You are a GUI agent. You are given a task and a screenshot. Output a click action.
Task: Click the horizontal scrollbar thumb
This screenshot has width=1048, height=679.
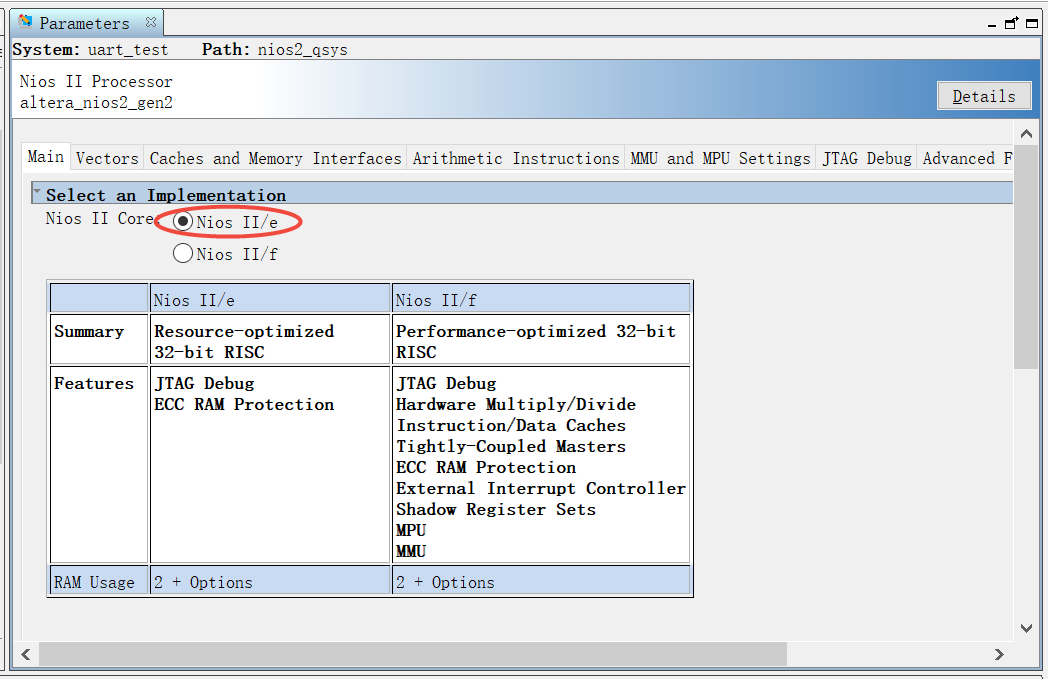tap(413, 654)
